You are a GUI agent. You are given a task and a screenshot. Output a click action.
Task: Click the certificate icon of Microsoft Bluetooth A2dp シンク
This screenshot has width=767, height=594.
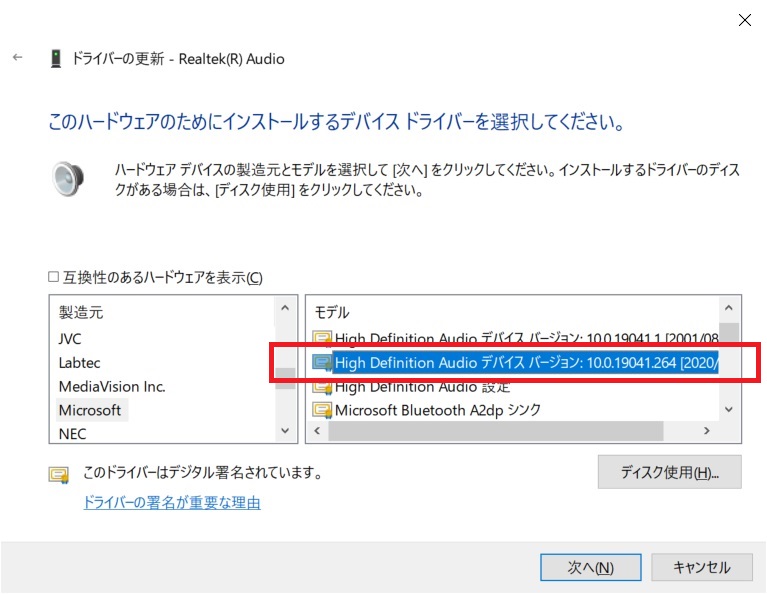coord(322,410)
